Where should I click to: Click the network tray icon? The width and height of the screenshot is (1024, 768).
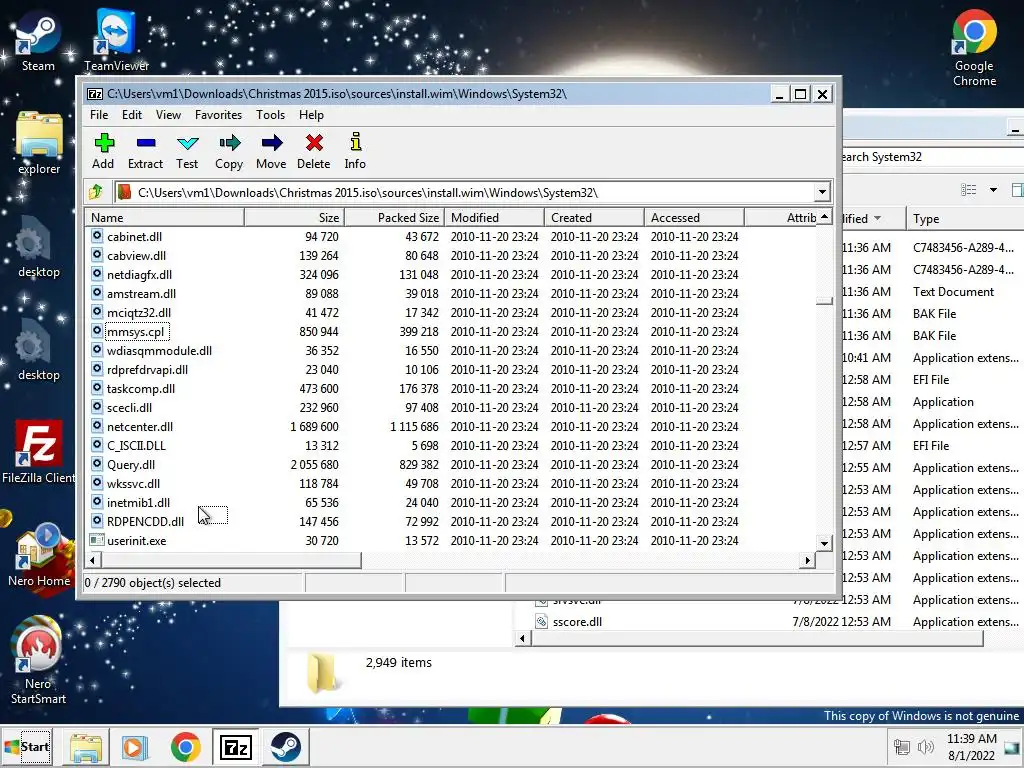902,747
